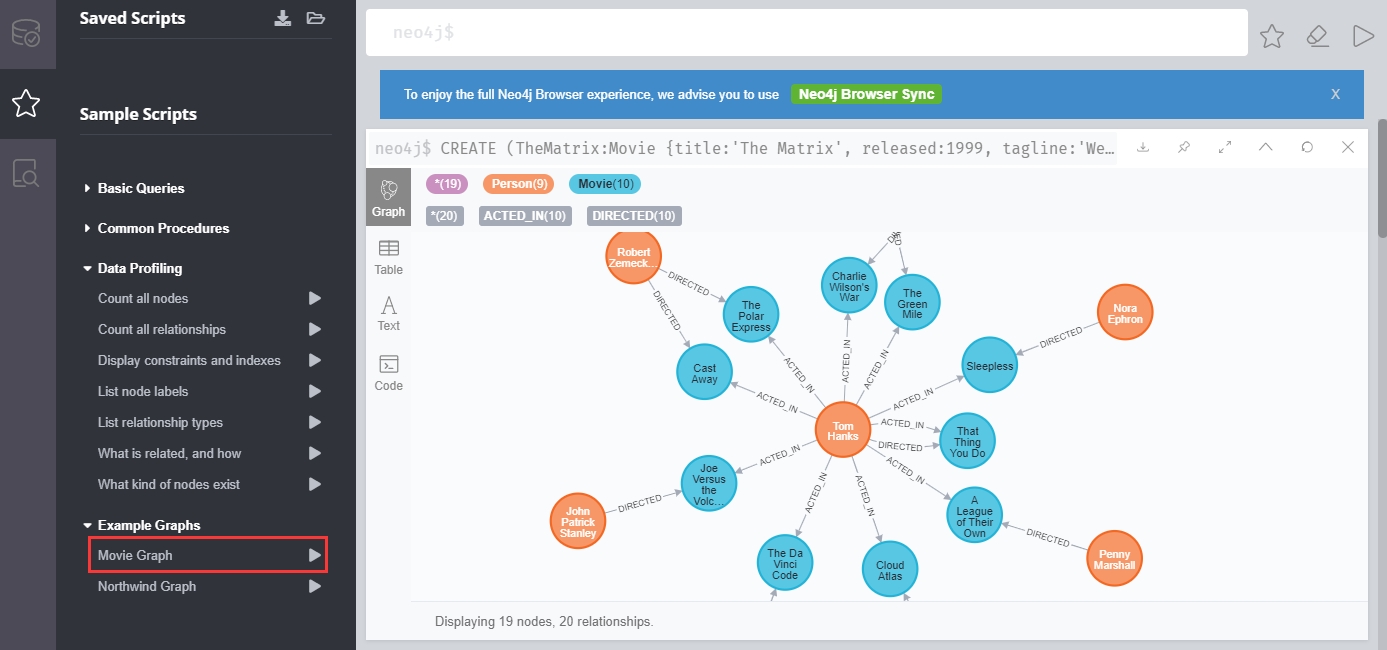Switch to the Code view tab
Image resolution: width=1387 pixels, height=650 pixels.
[x=388, y=372]
